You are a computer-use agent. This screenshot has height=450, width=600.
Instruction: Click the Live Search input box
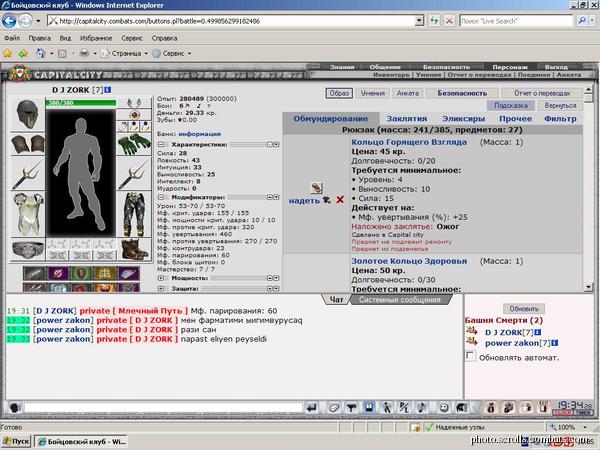[x=516, y=21]
